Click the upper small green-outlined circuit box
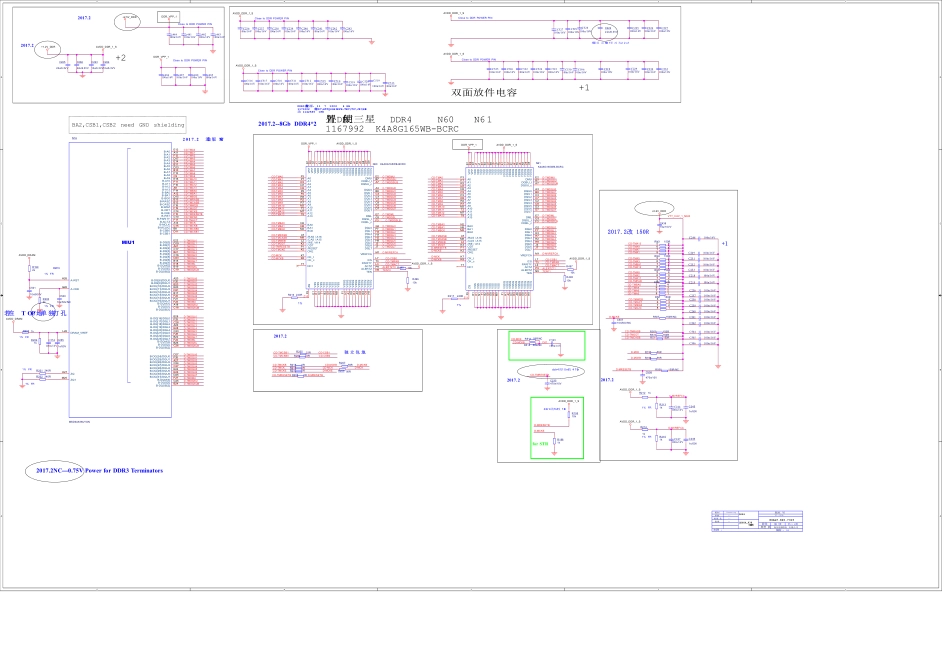This screenshot has width=950, height=672. [x=546, y=345]
